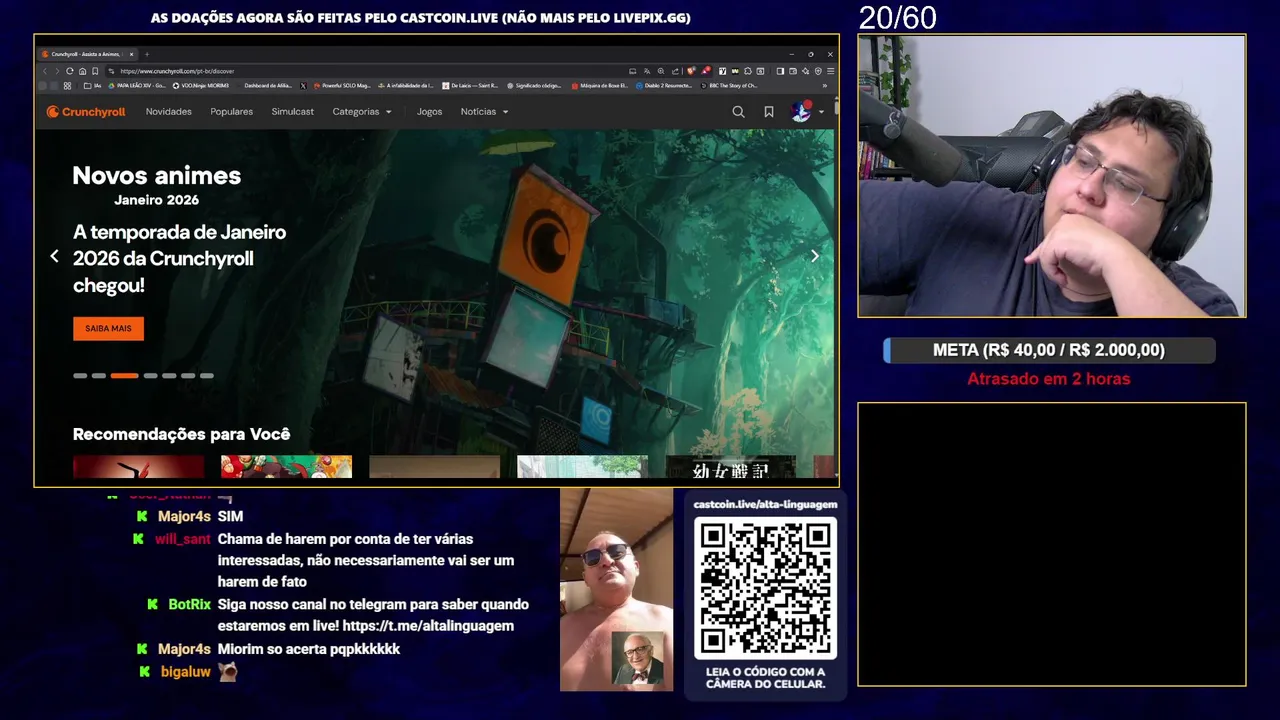Toggle bookmark for this page in address bar
The height and width of the screenshot is (720, 1280).
(95, 71)
